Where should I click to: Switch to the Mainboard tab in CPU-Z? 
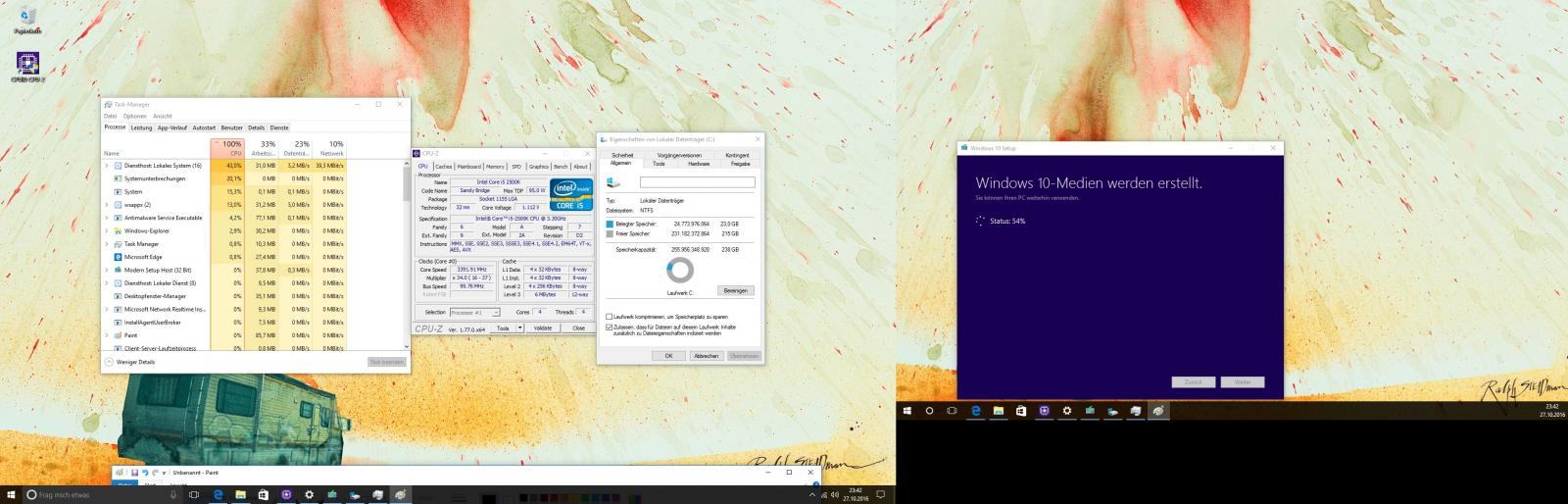coord(469,167)
